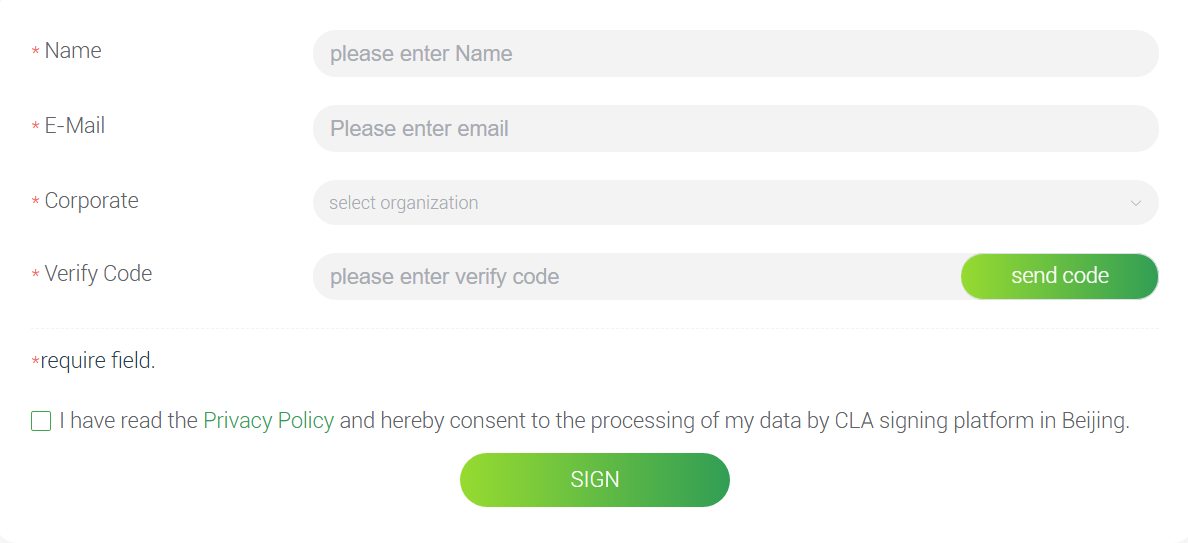Click the 'Corporate' field label
1188x543 pixels.
(91, 201)
